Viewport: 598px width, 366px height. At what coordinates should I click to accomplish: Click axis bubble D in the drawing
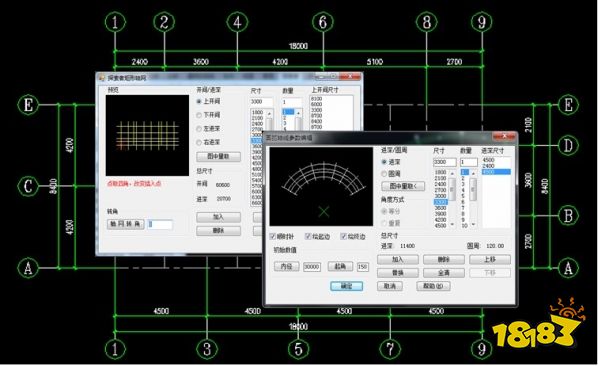pyautogui.click(x=568, y=145)
